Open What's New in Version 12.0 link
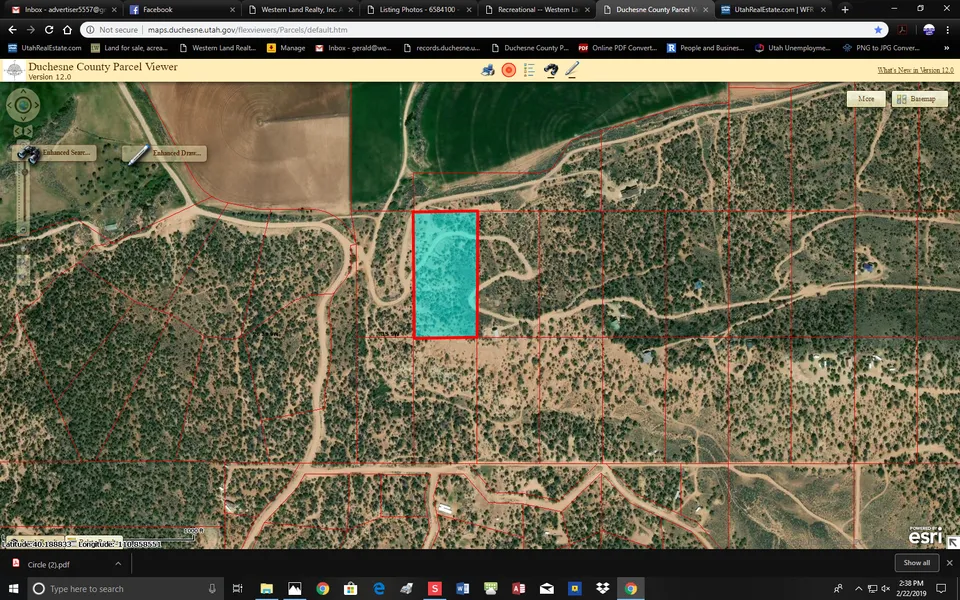Screen dimensions: 960x600 click(914, 71)
